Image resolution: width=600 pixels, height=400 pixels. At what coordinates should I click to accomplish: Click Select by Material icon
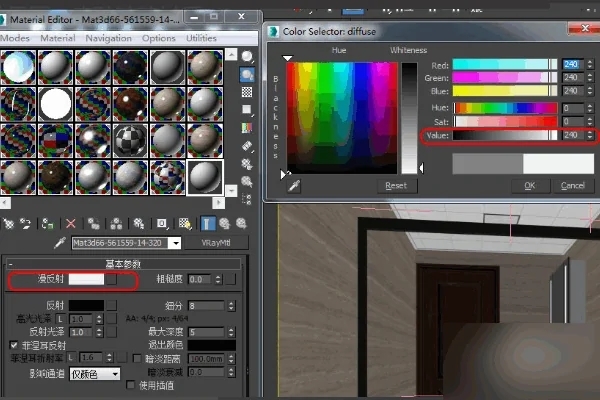(x=247, y=181)
